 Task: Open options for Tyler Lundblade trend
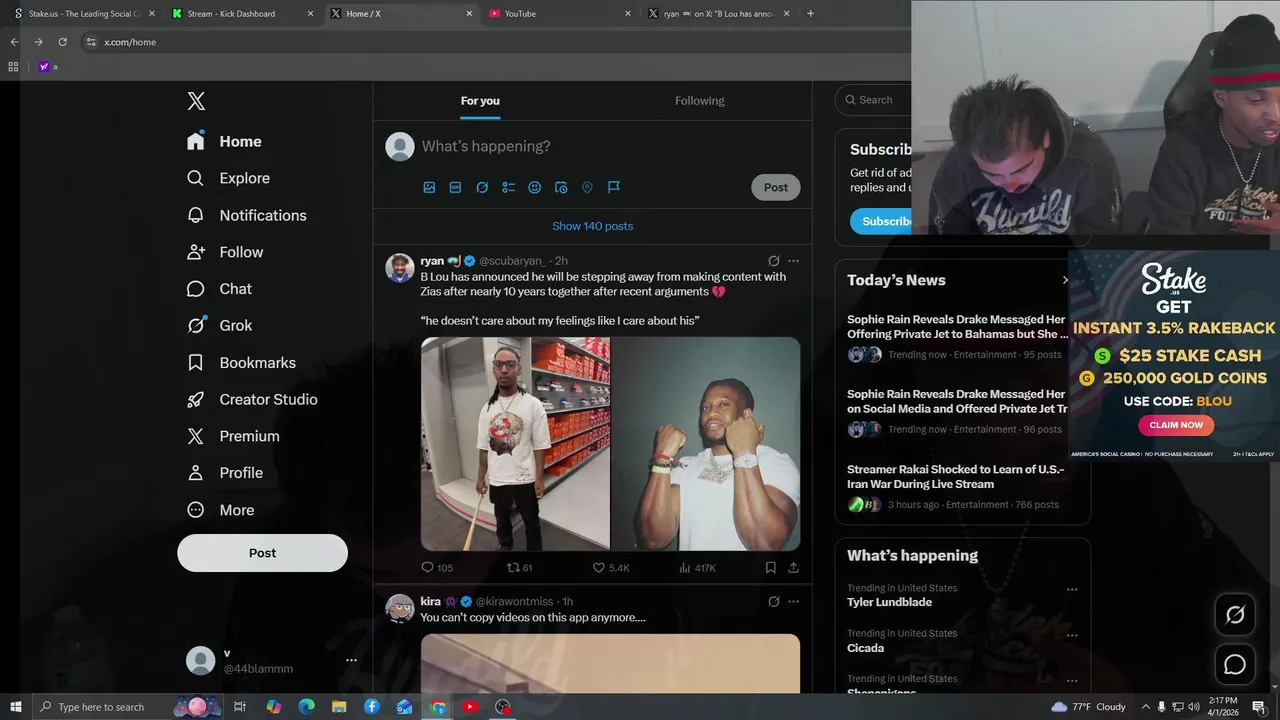coord(1072,589)
